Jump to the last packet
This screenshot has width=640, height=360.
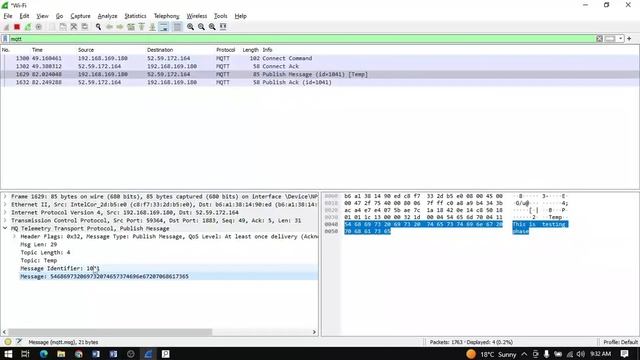(x=152, y=27)
